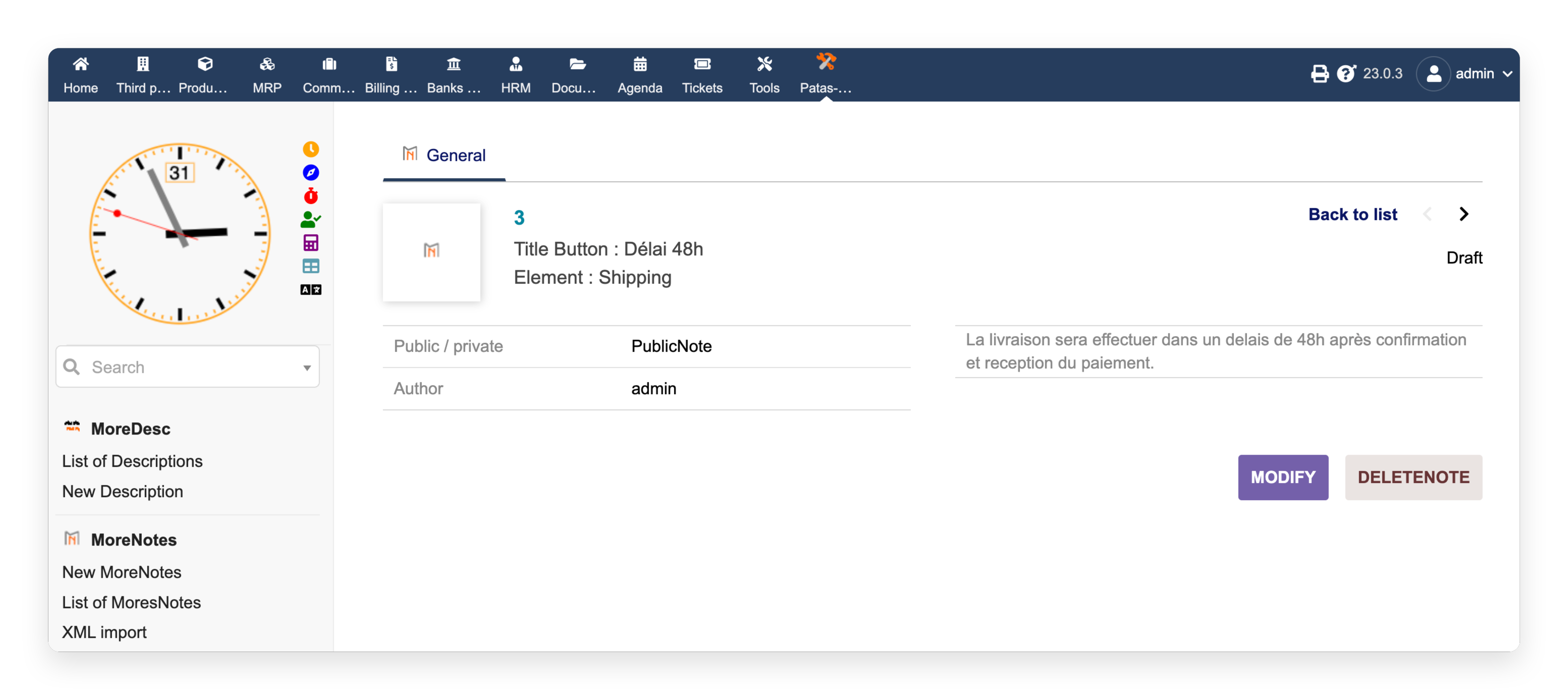Open New Description menu entry

[x=122, y=491]
